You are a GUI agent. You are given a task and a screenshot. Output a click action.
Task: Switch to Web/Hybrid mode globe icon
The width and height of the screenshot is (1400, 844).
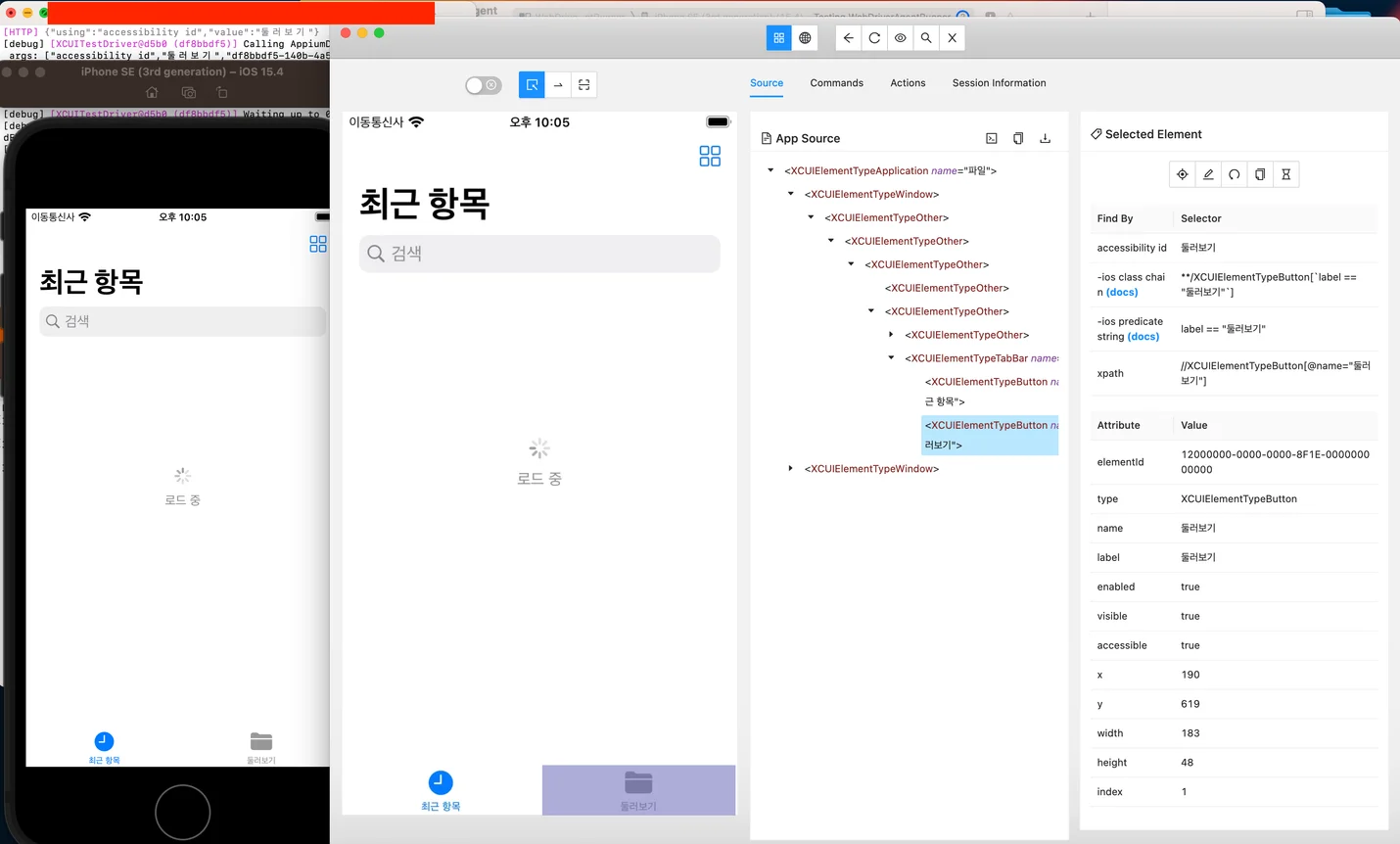click(x=805, y=38)
